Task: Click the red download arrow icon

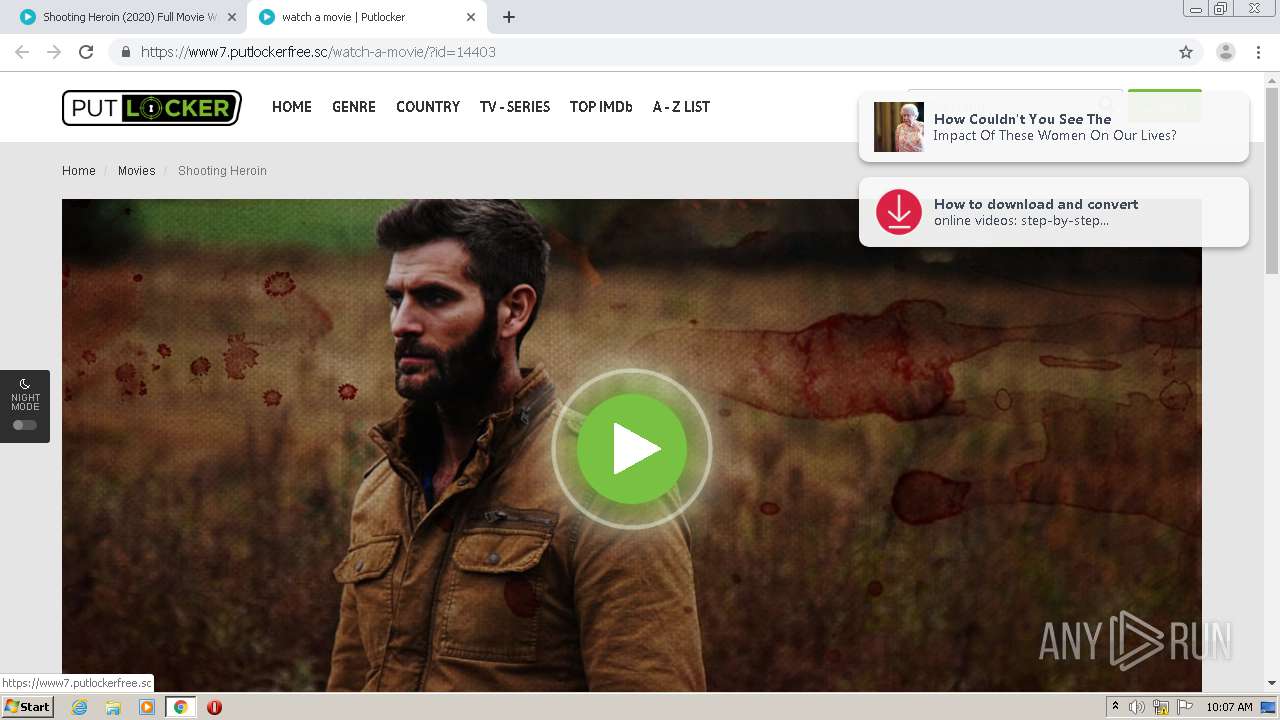Action: coord(899,212)
